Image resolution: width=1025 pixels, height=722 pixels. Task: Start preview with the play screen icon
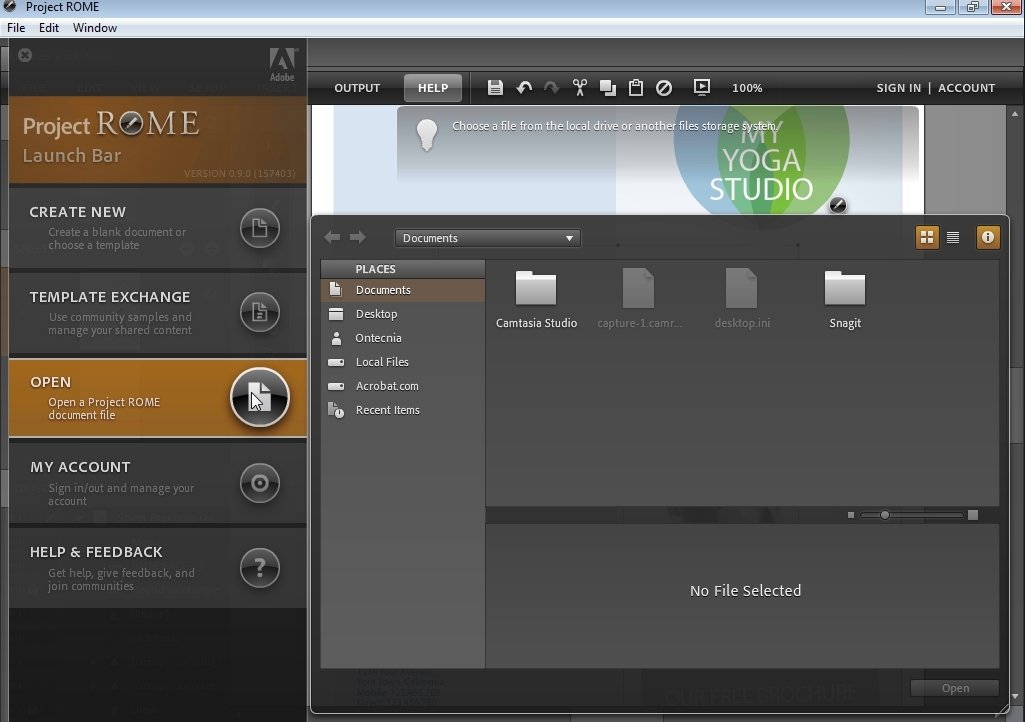point(701,88)
